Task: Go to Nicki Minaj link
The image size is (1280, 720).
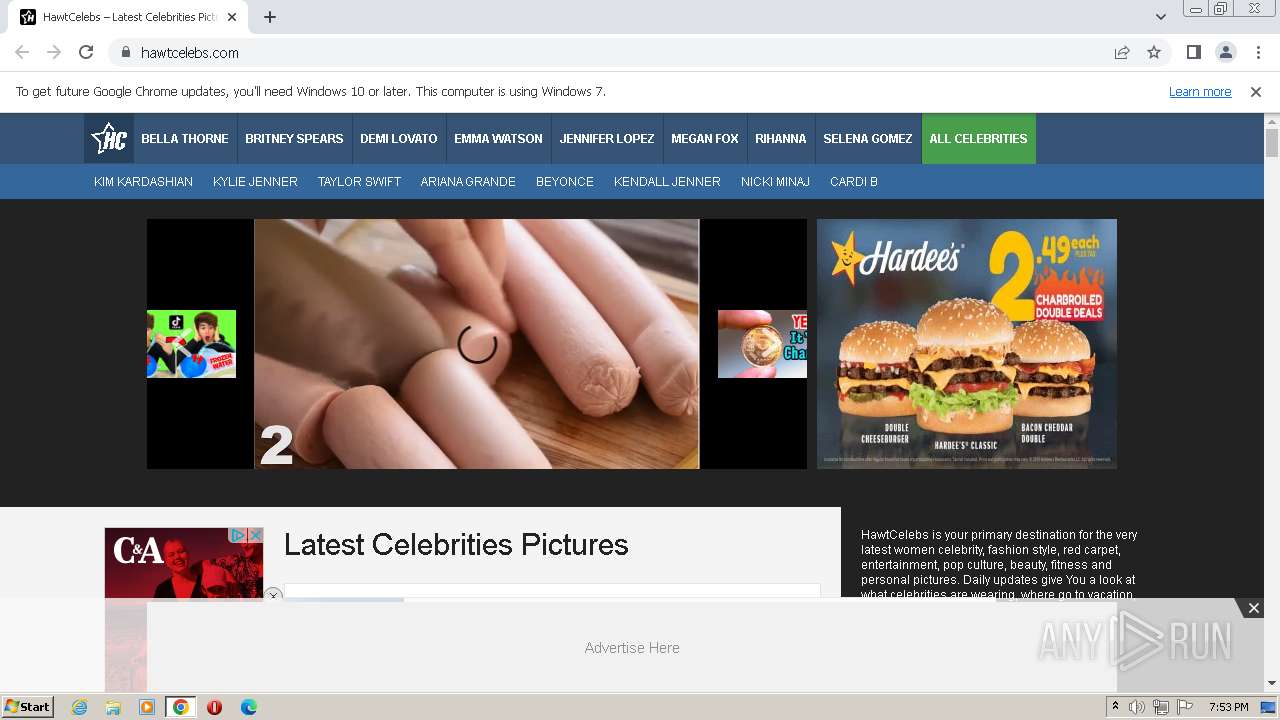Action: point(775,182)
